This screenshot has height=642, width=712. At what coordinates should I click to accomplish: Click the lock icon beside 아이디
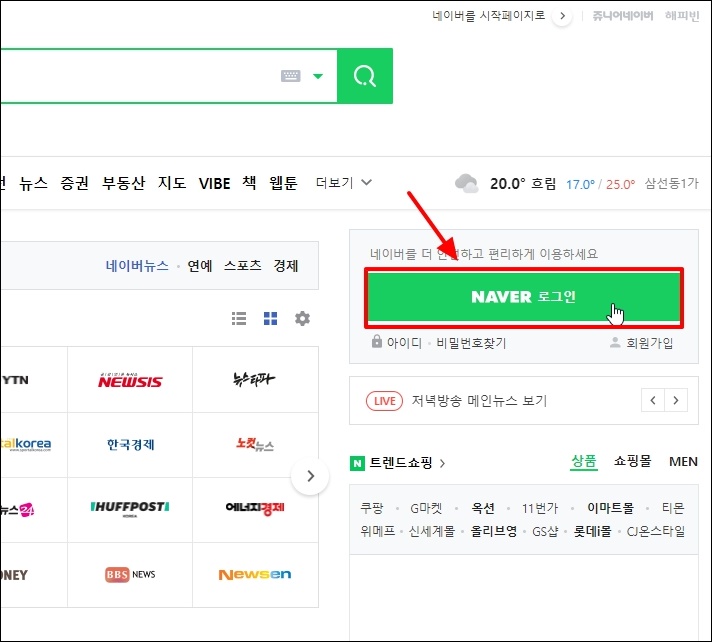click(x=377, y=341)
